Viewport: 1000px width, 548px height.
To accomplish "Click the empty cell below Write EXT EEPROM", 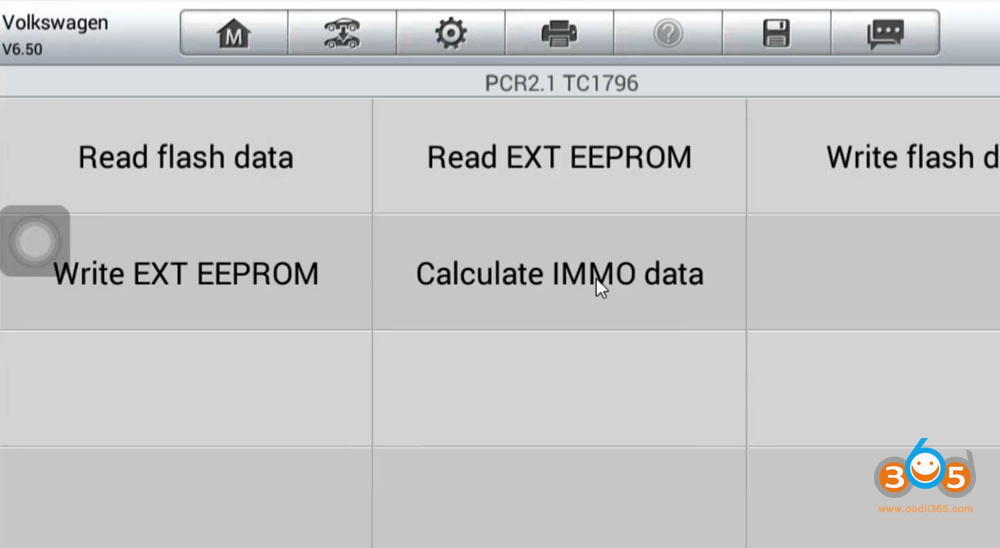I will pos(186,388).
